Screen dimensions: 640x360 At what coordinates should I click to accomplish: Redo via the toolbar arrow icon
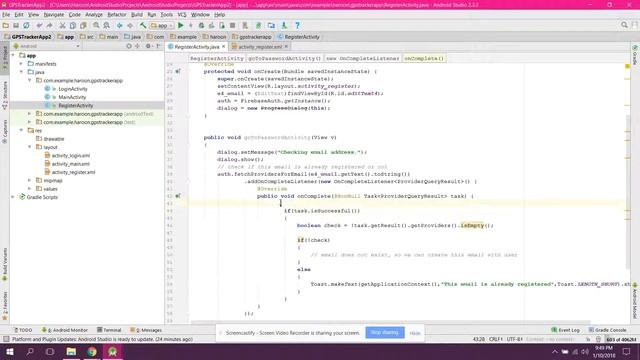click(49, 25)
